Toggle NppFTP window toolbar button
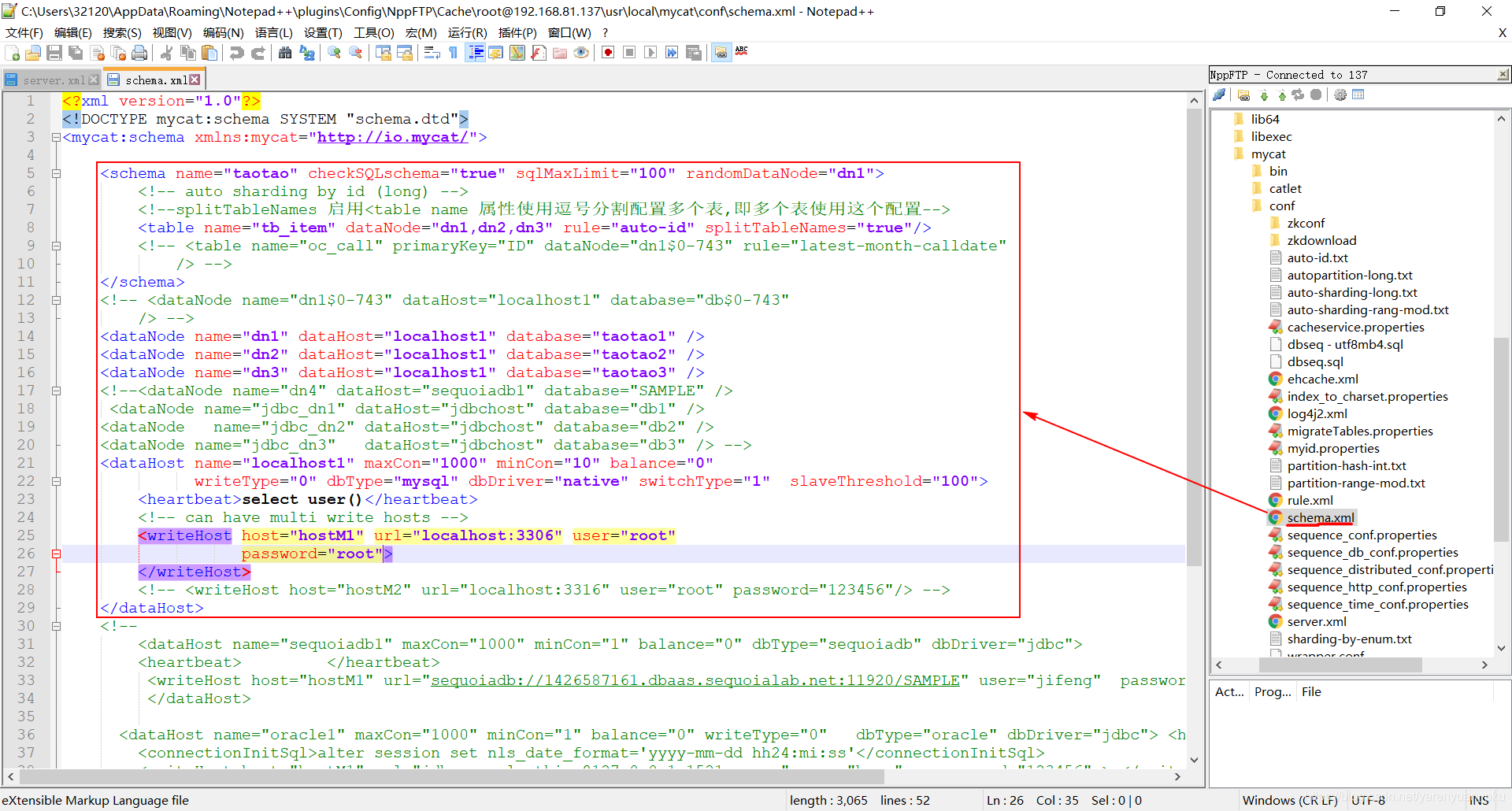 (721, 53)
